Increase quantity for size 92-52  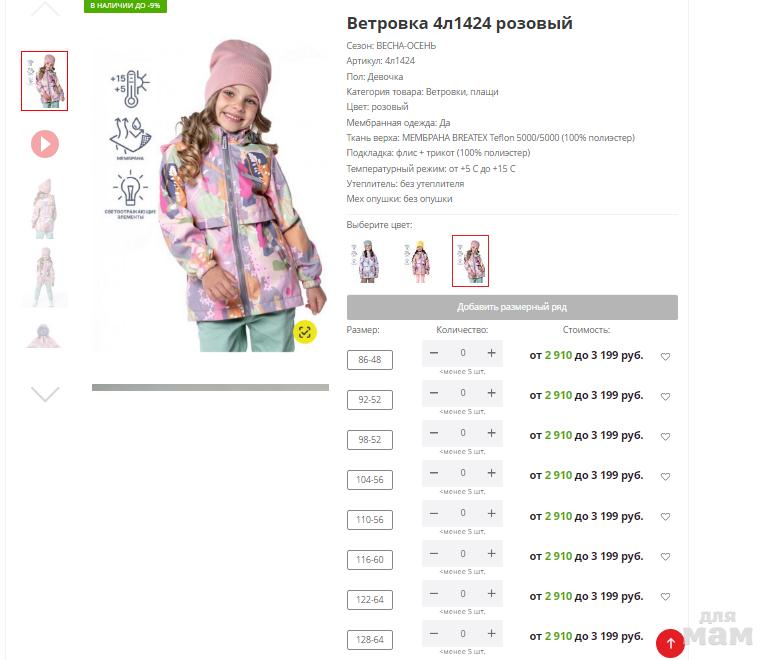coord(491,393)
